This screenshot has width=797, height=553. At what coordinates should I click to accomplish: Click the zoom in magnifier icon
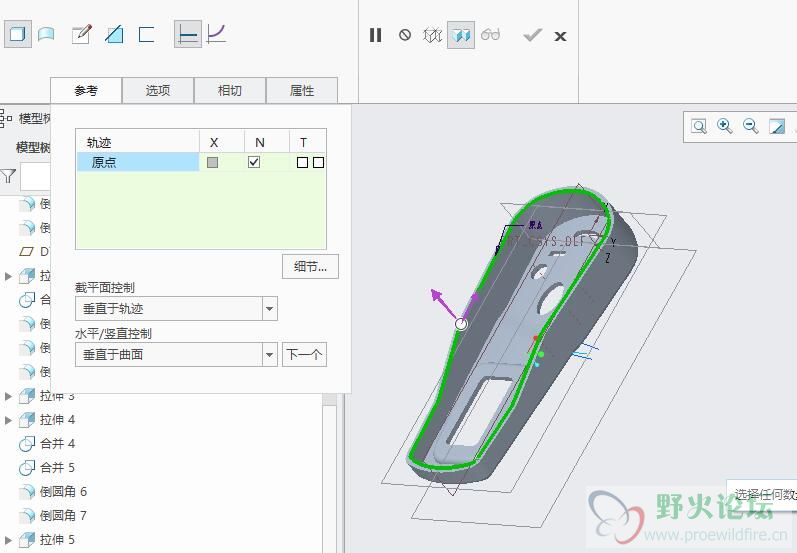click(x=724, y=126)
